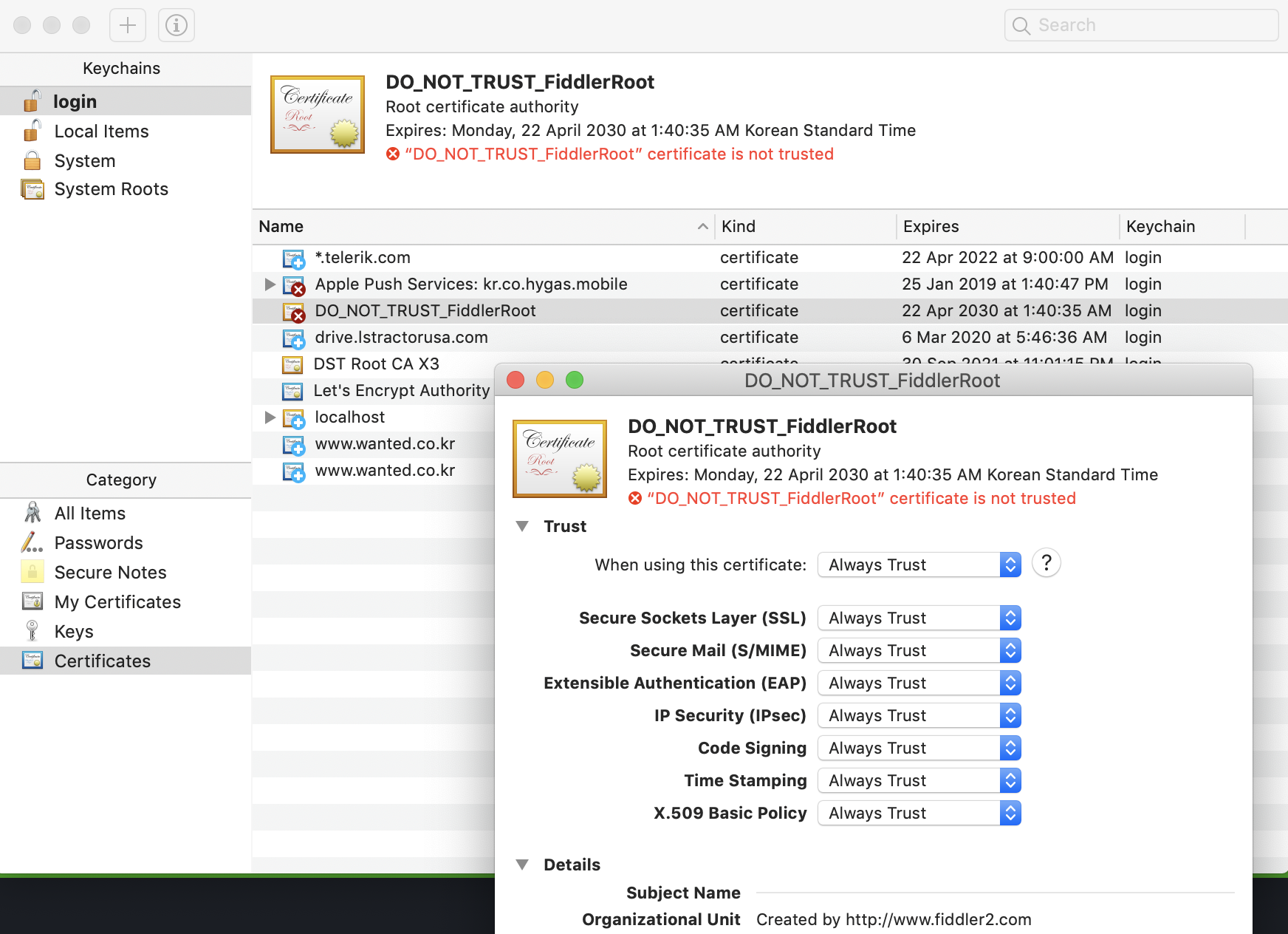1288x934 pixels.
Task: Click into the Search field
Action: (x=1141, y=25)
